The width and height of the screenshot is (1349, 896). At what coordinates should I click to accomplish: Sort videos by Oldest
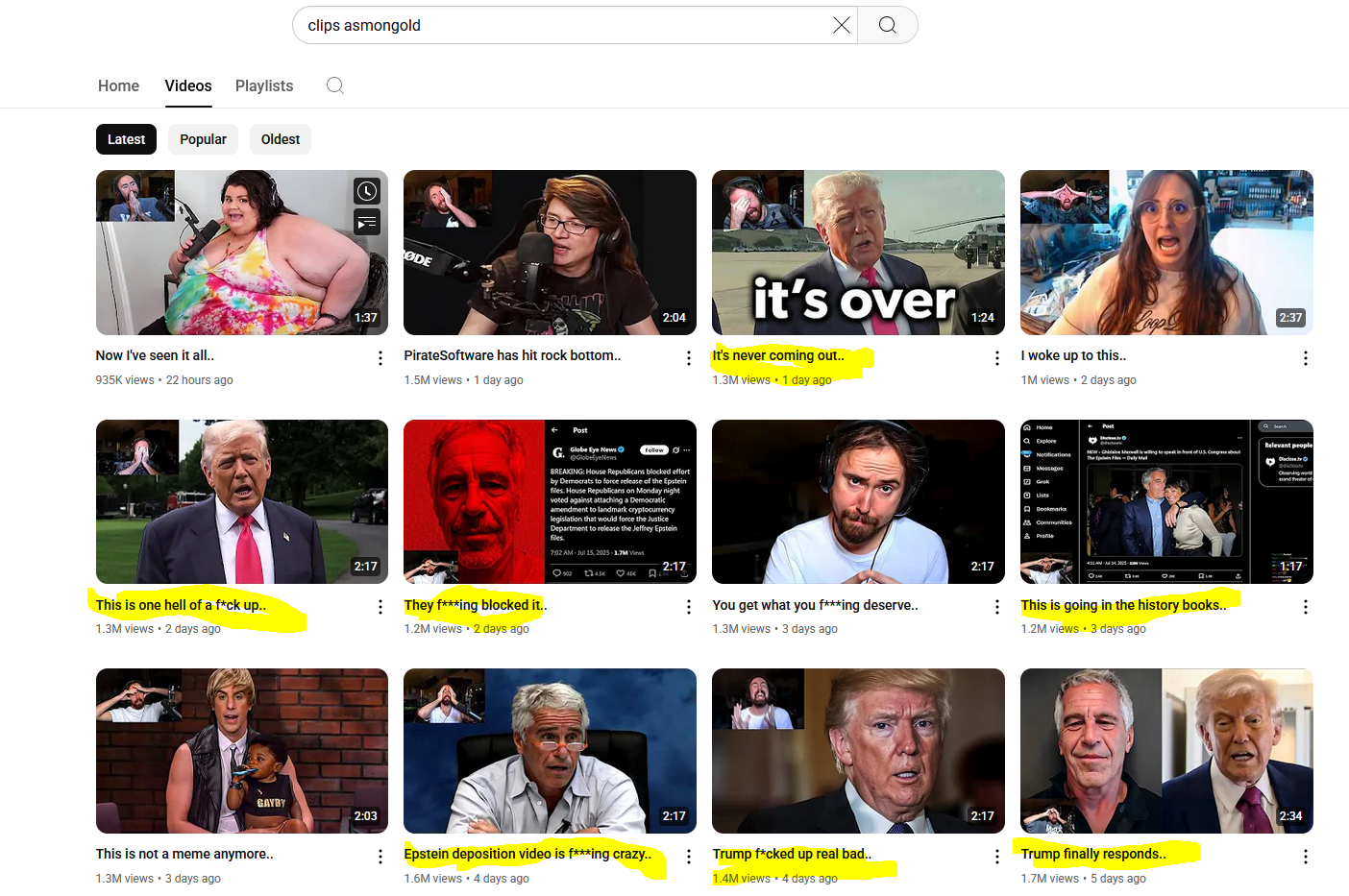point(281,139)
